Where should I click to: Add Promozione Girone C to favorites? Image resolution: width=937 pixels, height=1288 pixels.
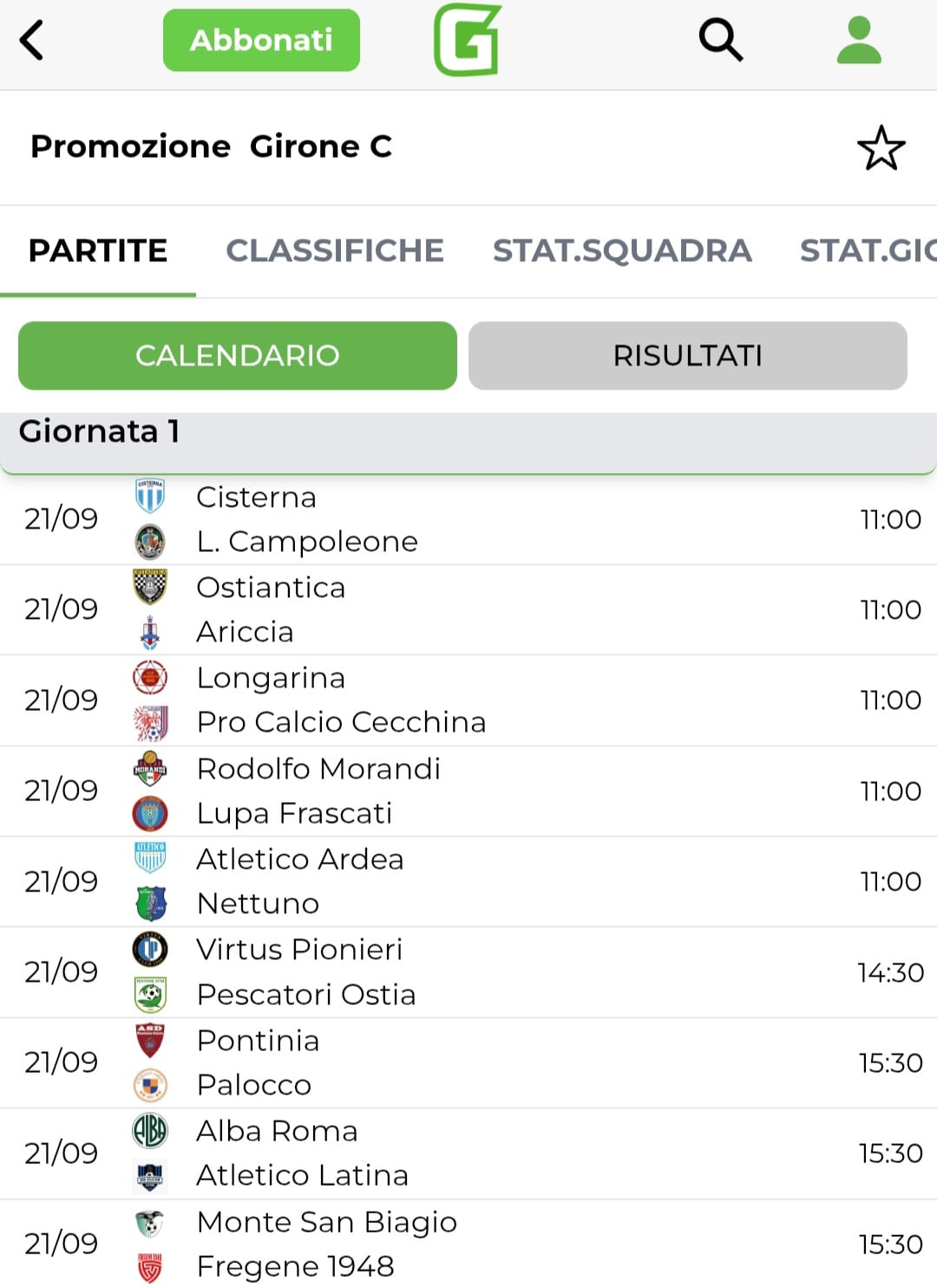(881, 148)
